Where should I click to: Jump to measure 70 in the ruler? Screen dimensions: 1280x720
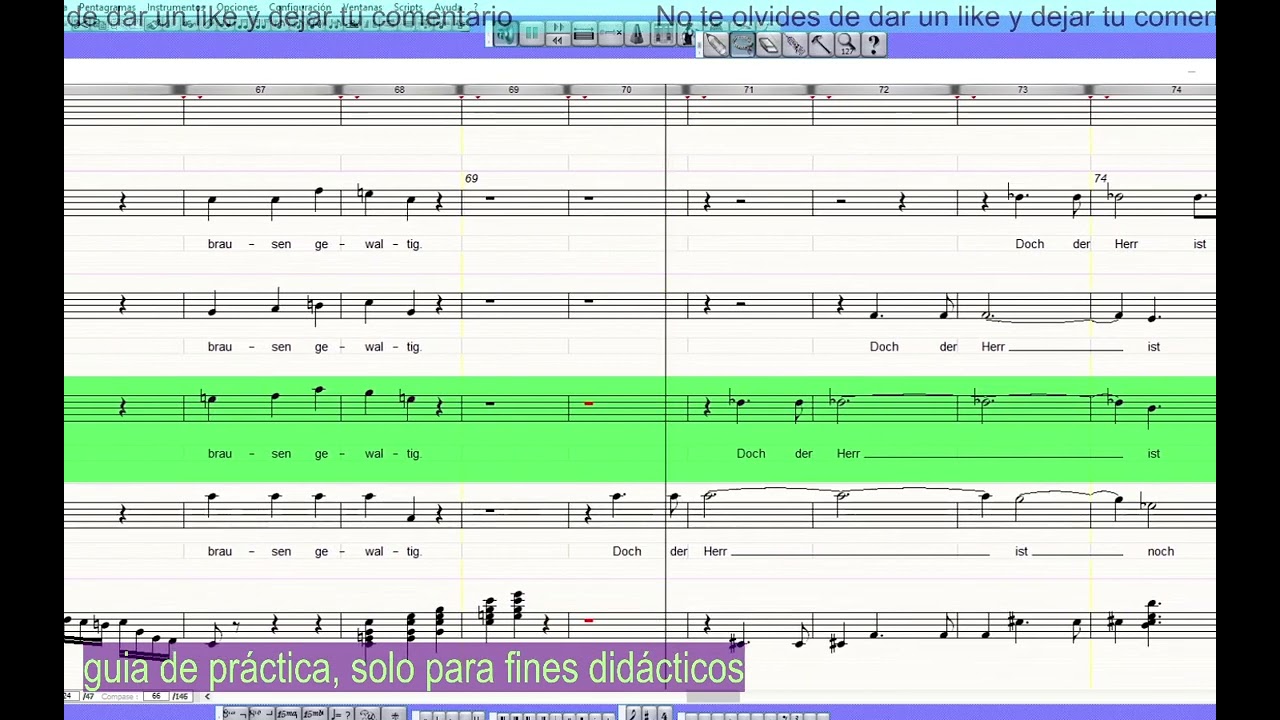626,90
